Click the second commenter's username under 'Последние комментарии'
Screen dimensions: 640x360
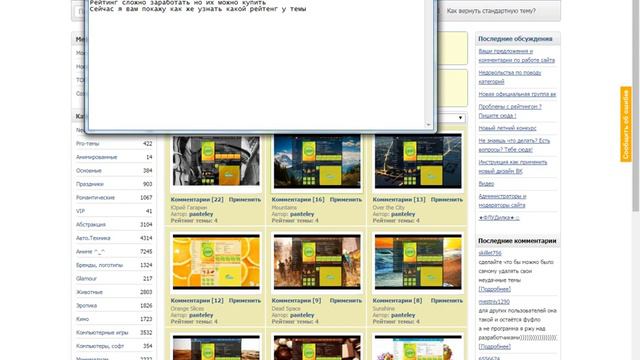pyautogui.click(x=494, y=302)
